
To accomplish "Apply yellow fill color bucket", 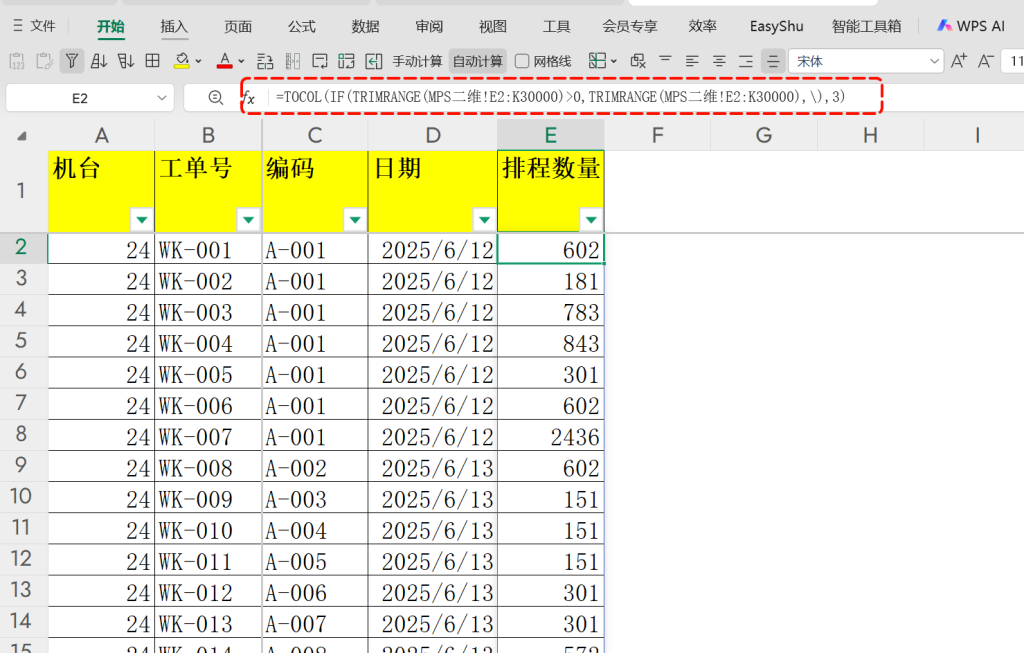I will coord(182,61).
